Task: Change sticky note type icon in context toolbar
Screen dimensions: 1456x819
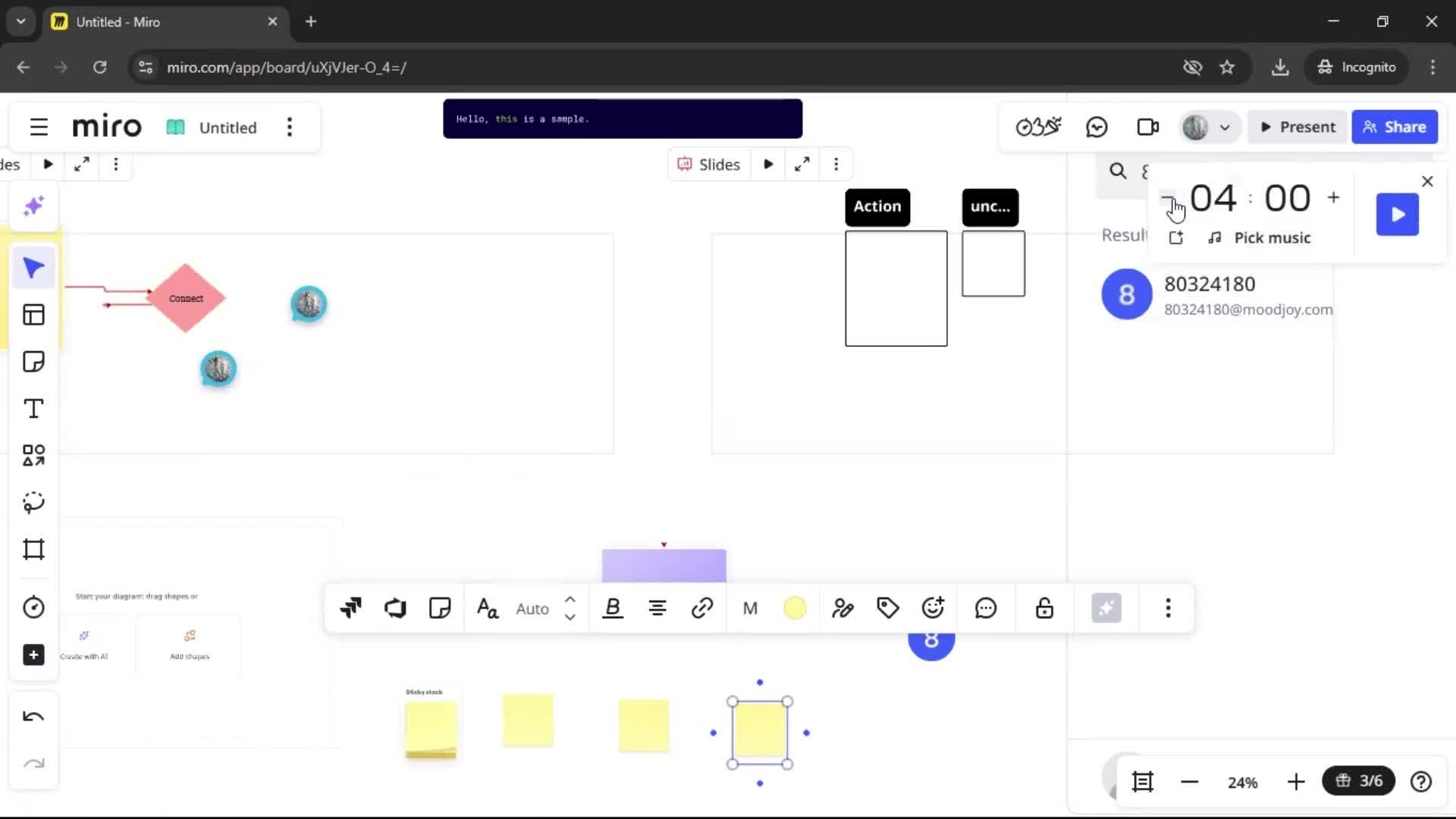Action: (440, 608)
